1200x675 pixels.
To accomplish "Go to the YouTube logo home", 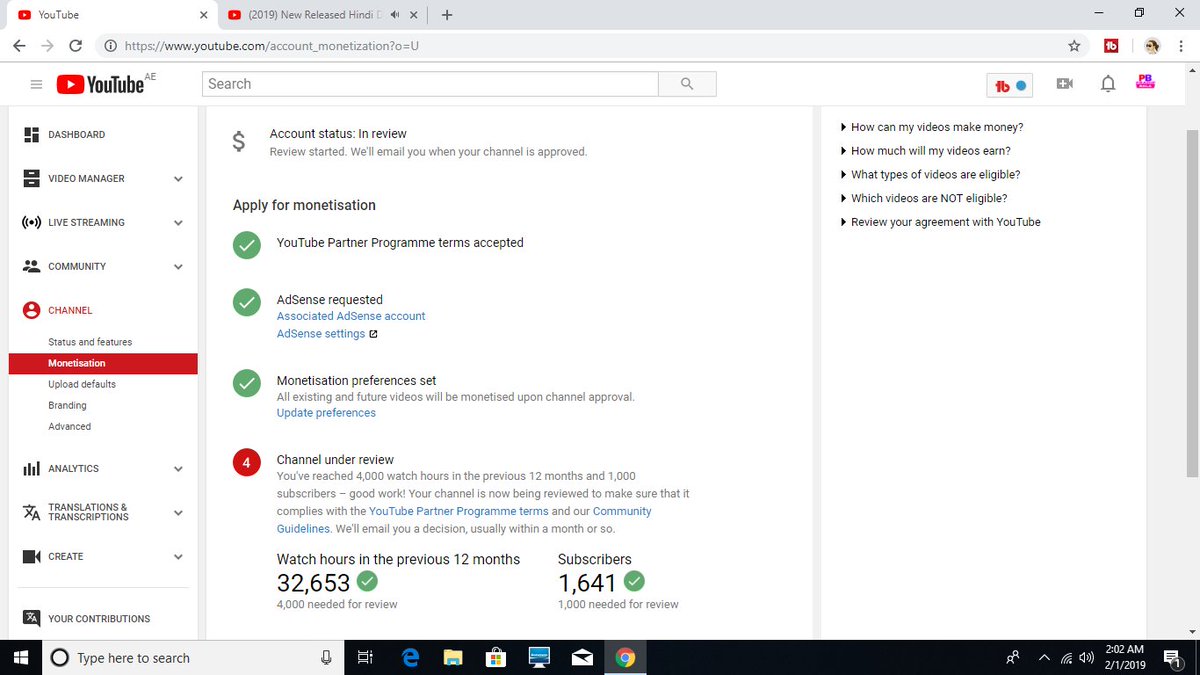I will (x=100, y=85).
